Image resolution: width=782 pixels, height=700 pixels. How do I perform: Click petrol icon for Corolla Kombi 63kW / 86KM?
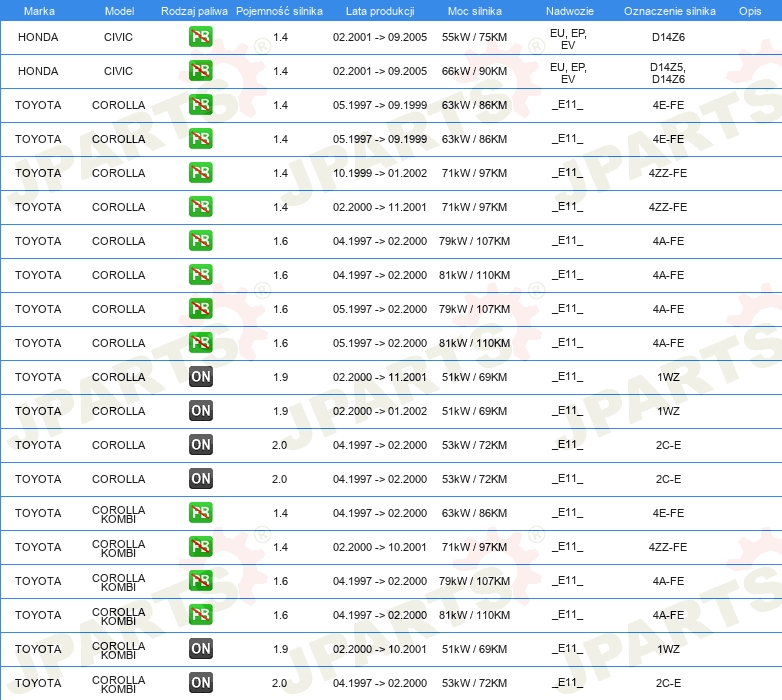tap(200, 513)
